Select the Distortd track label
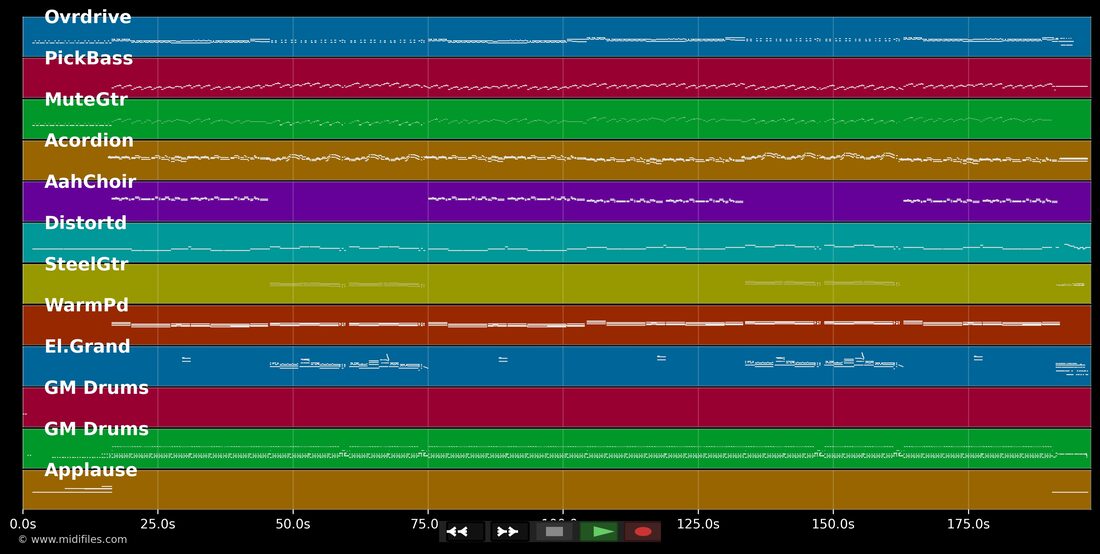Image resolution: width=1100 pixels, height=554 pixels. (x=86, y=223)
